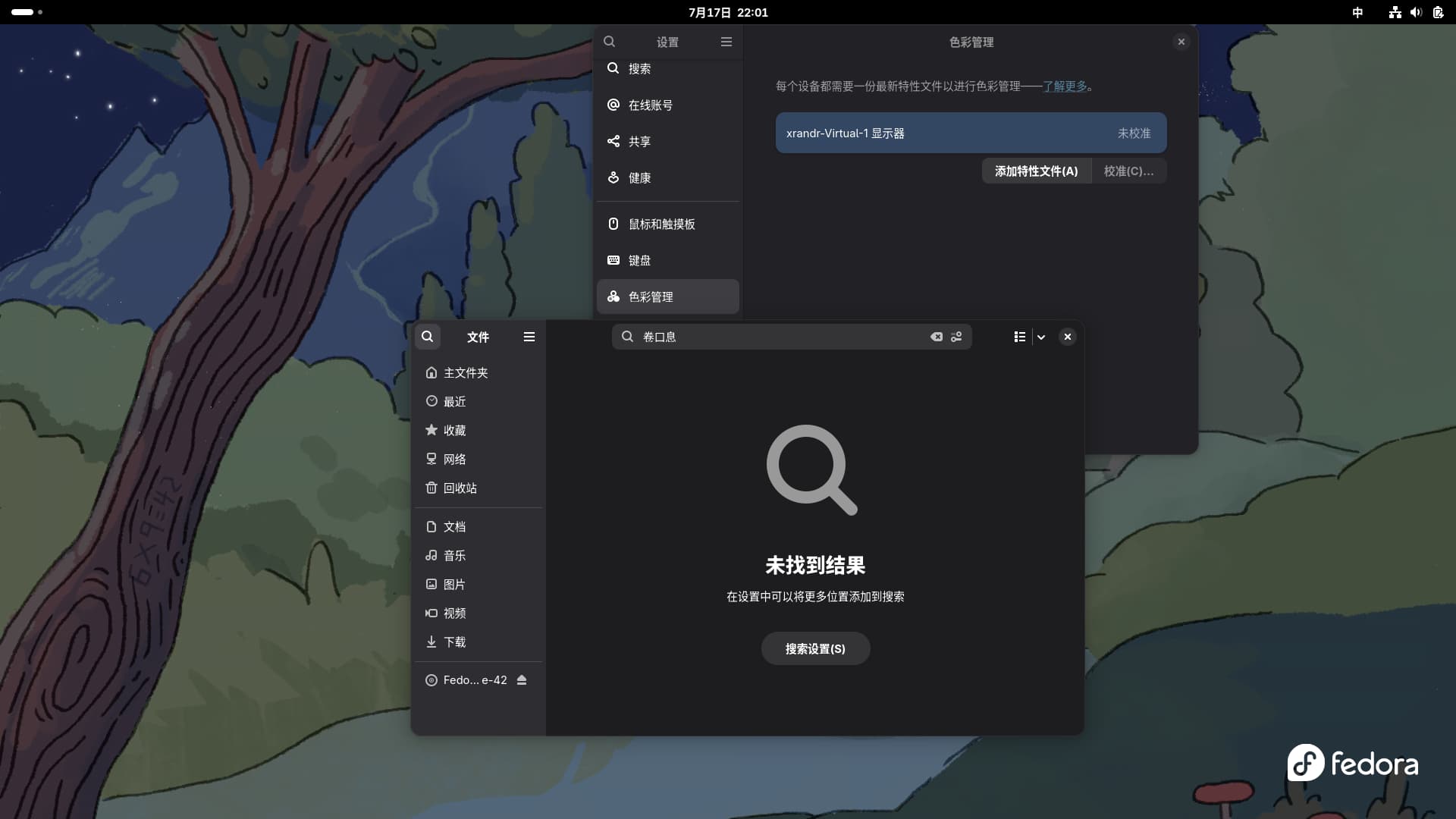The image size is (1456, 819).
Task: Open the Downloads (下载) folder
Action: coord(454,642)
